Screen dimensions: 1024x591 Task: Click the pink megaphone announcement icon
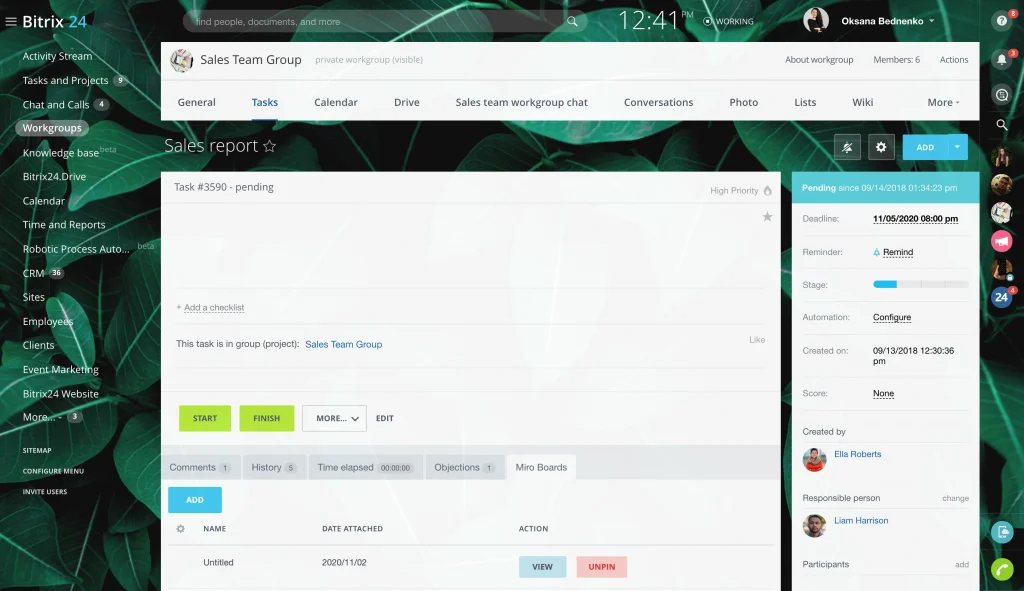click(x=1001, y=241)
